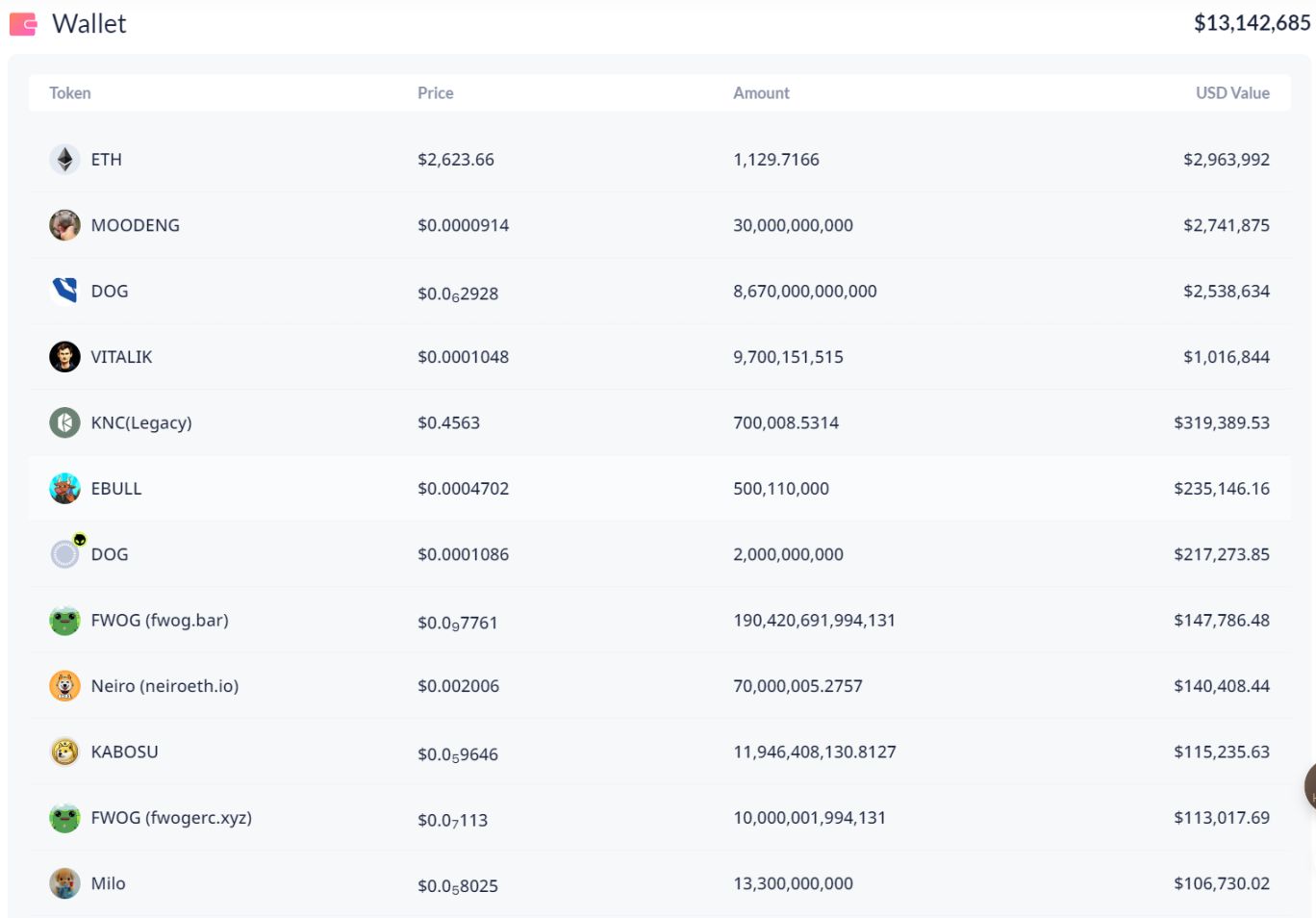Click the FWOG (fwog.bar) frog icon
Screen dimensions: 1316x918
tap(64, 621)
